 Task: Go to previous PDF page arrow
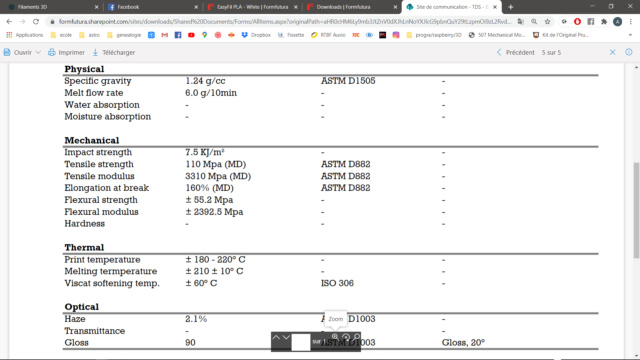click(x=276, y=337)
